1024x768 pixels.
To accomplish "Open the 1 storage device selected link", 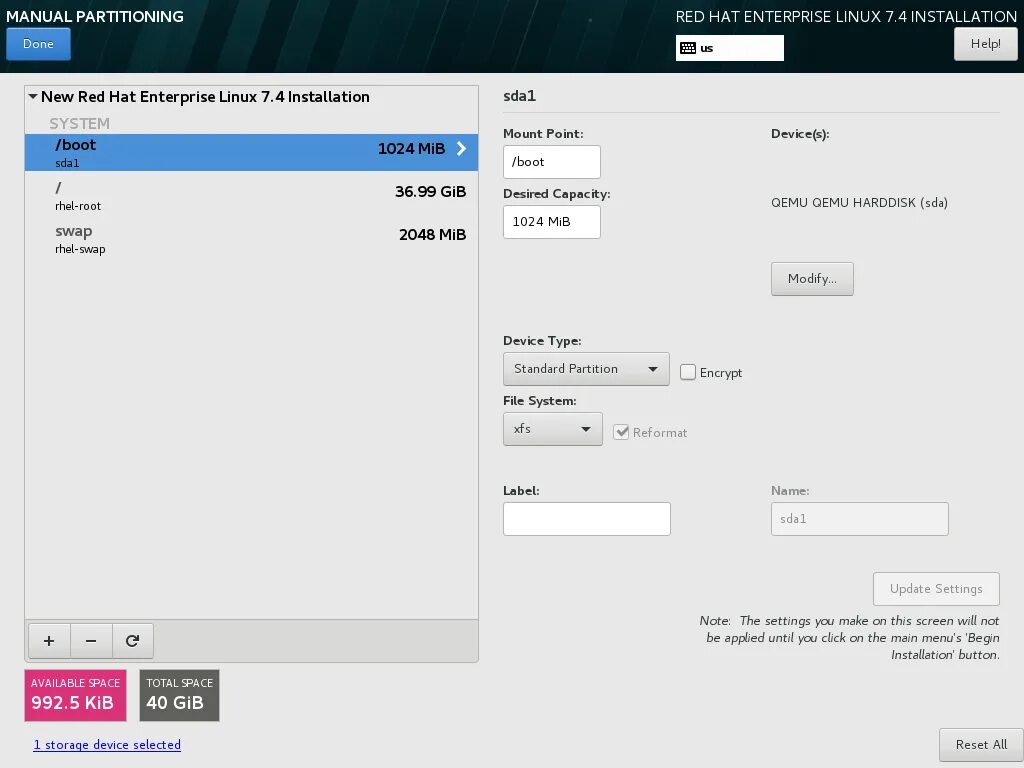I will click(107, 744).
